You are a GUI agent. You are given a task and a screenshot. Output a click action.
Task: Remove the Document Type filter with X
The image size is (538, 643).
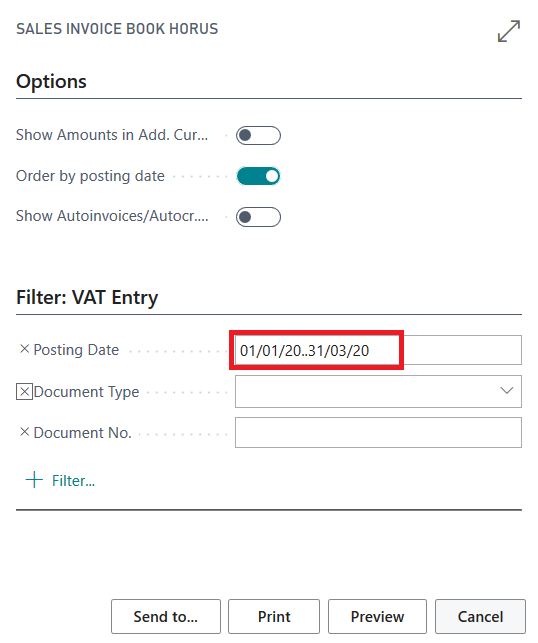(x=25, y=392)
